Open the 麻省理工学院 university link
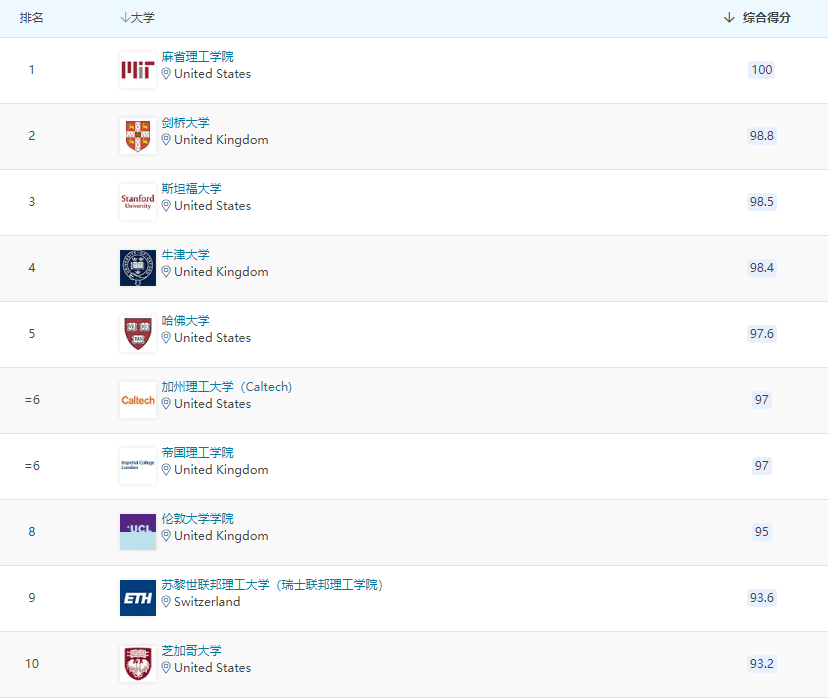This screenshot has height=698, width=828. [197, 57]
